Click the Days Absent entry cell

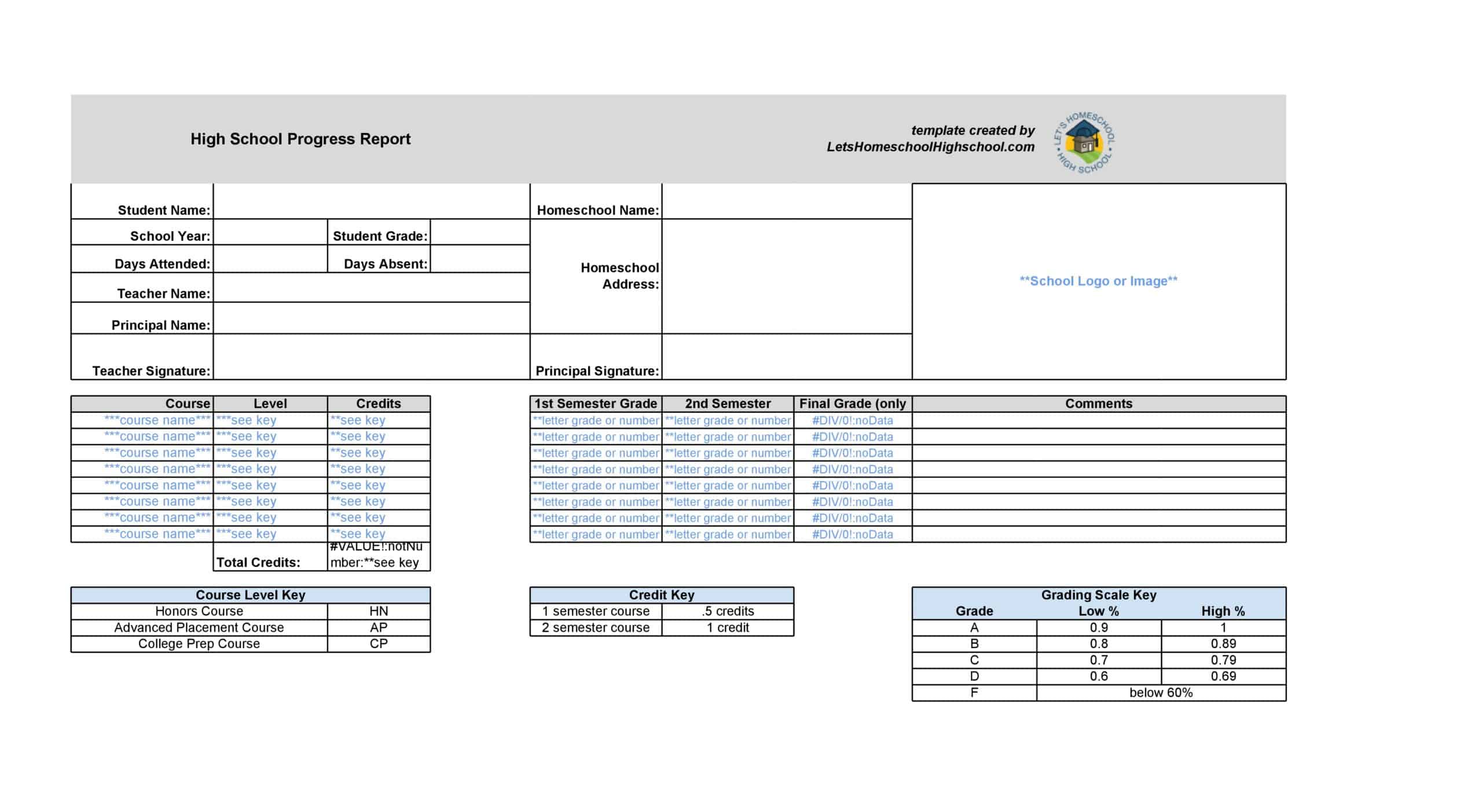(x=480, y=259)
